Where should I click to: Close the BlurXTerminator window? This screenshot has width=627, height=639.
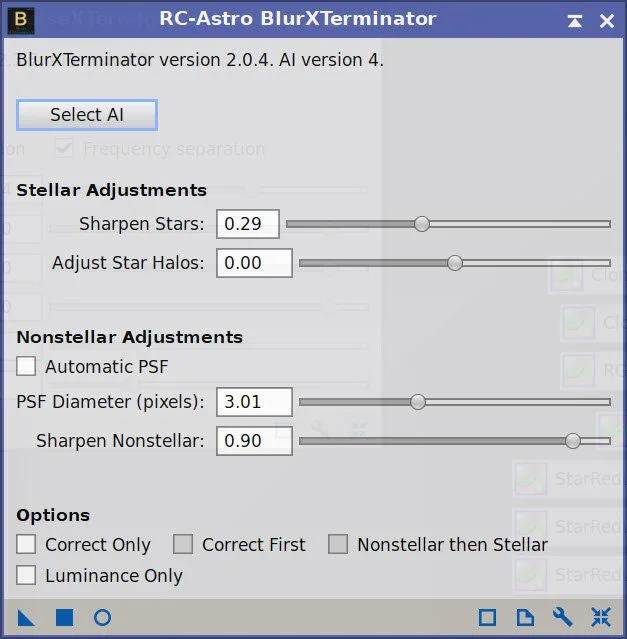point(607,21)
